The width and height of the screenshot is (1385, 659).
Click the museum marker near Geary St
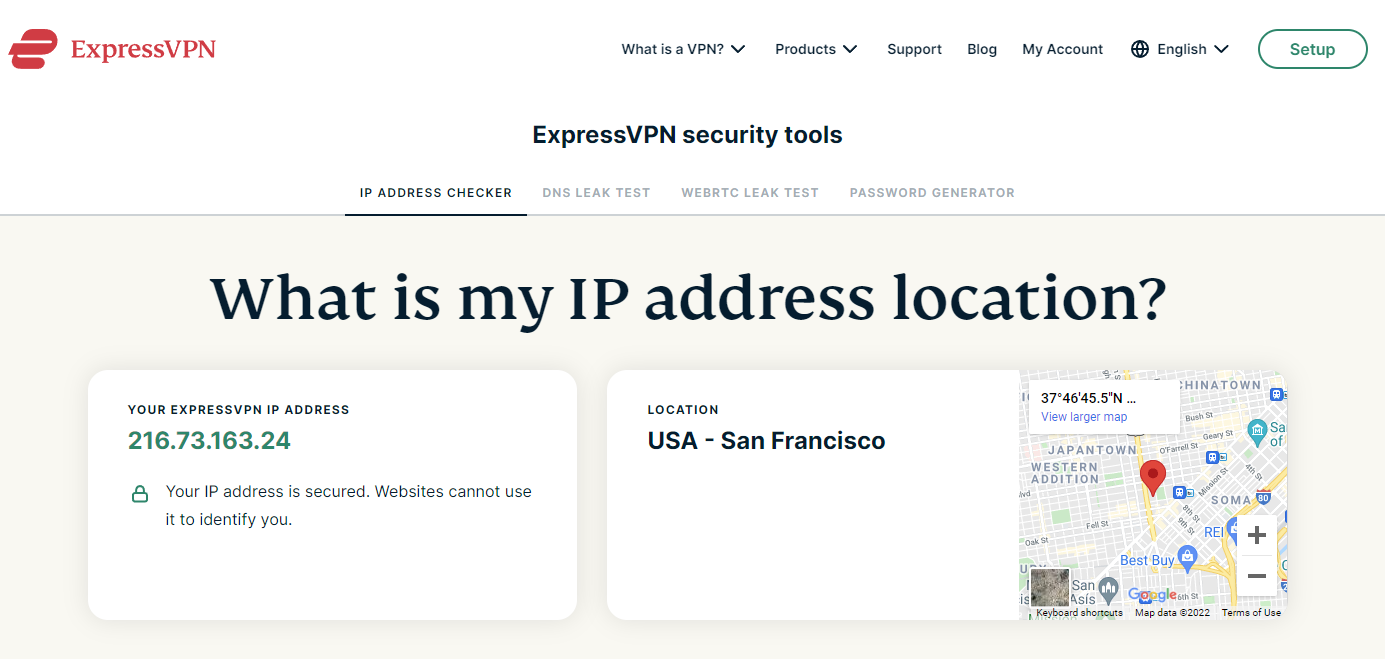(x=1257, y=431)
